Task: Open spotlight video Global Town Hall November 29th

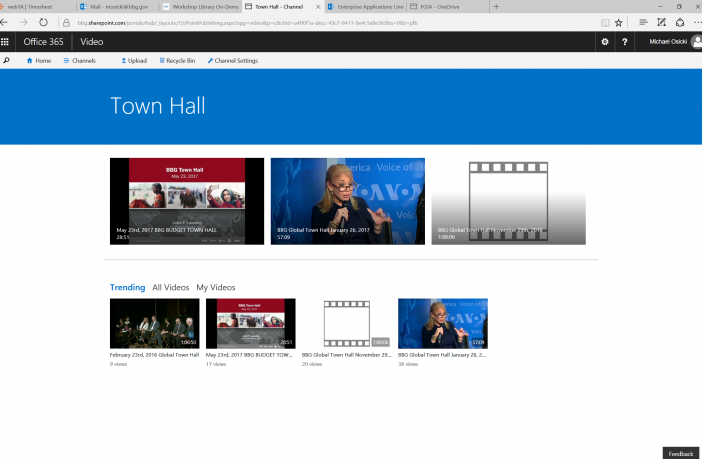Action: [x=509, y=201]
